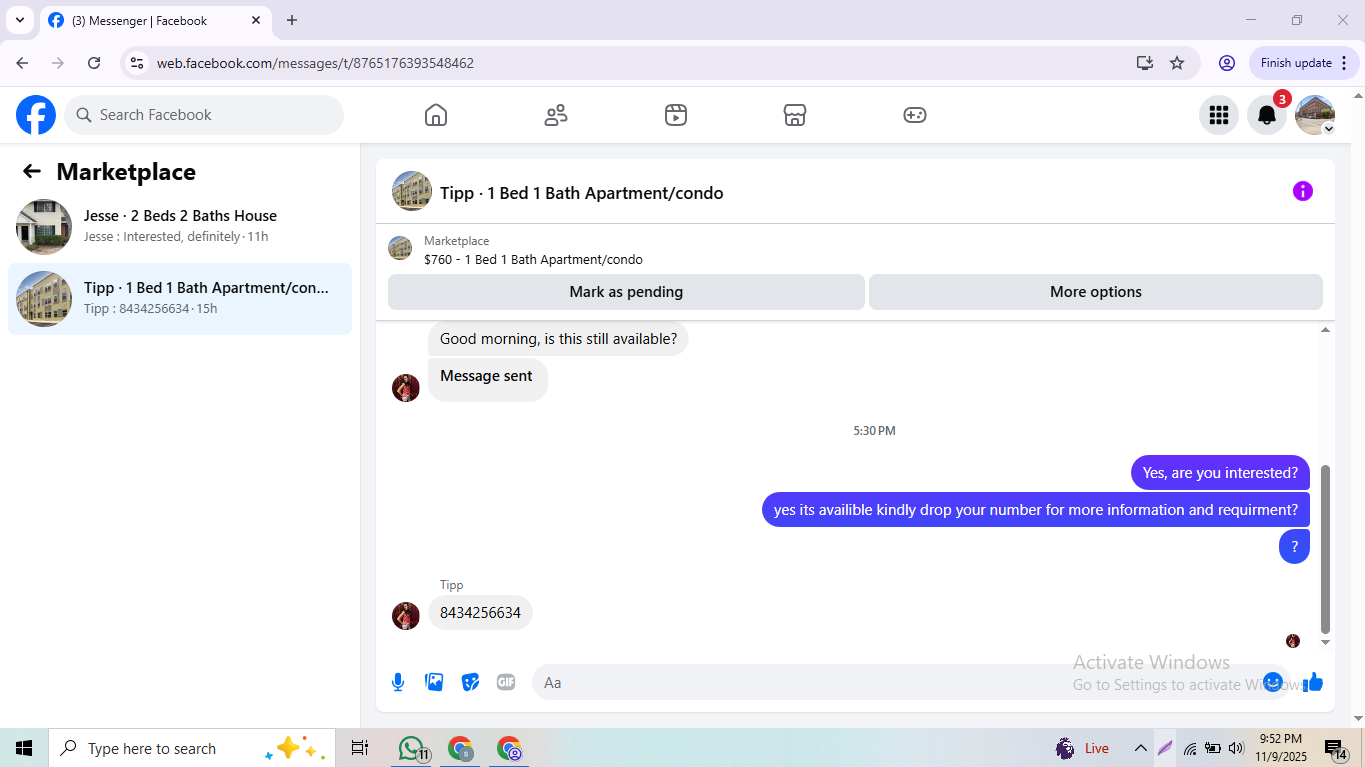This screenshot has height=767, width=1365.
Task: Click the voice clip microphone icon
Action: pos(398,682)
